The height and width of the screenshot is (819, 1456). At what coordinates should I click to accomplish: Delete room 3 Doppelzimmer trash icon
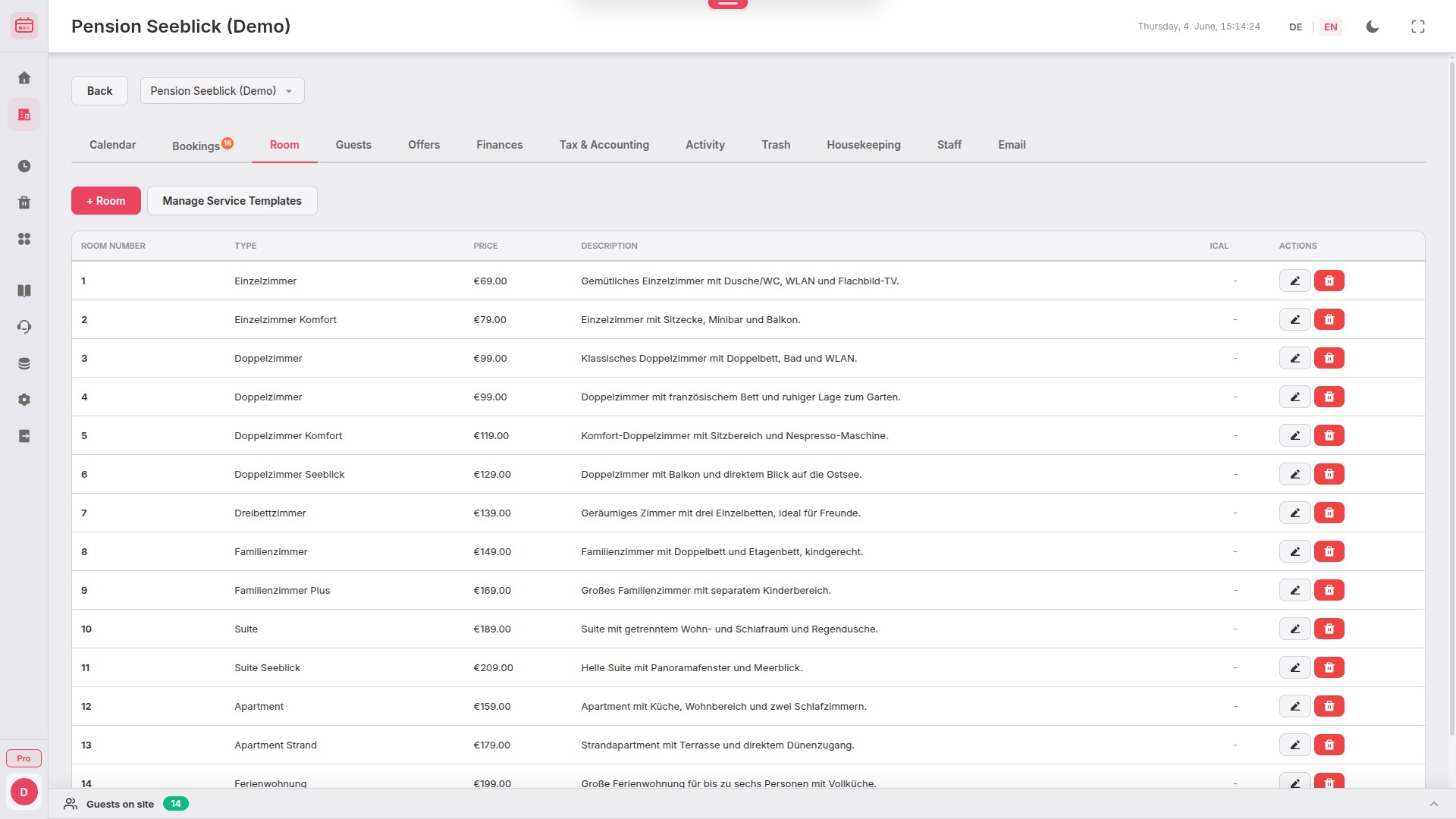1329,358
